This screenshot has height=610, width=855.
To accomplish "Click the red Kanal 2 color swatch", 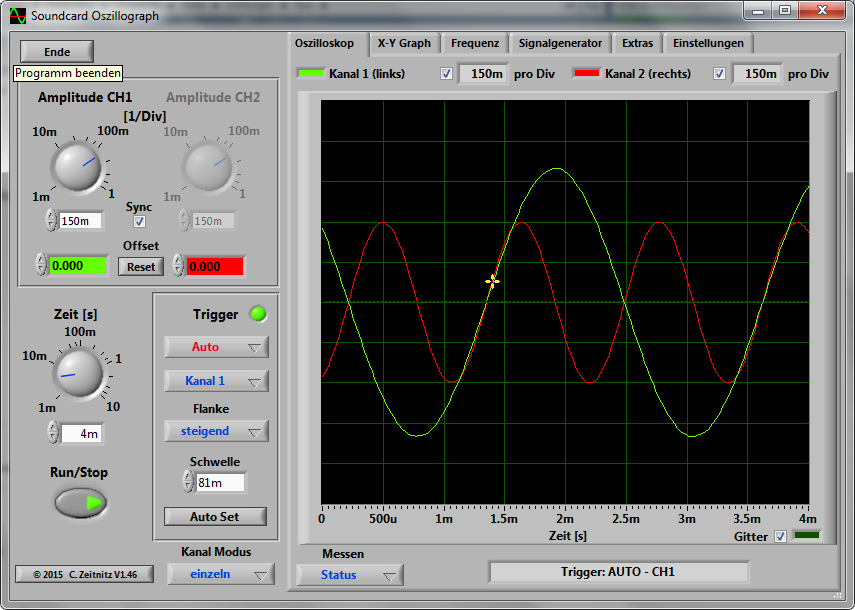I will pyautogui.click(x=587, y=73).
